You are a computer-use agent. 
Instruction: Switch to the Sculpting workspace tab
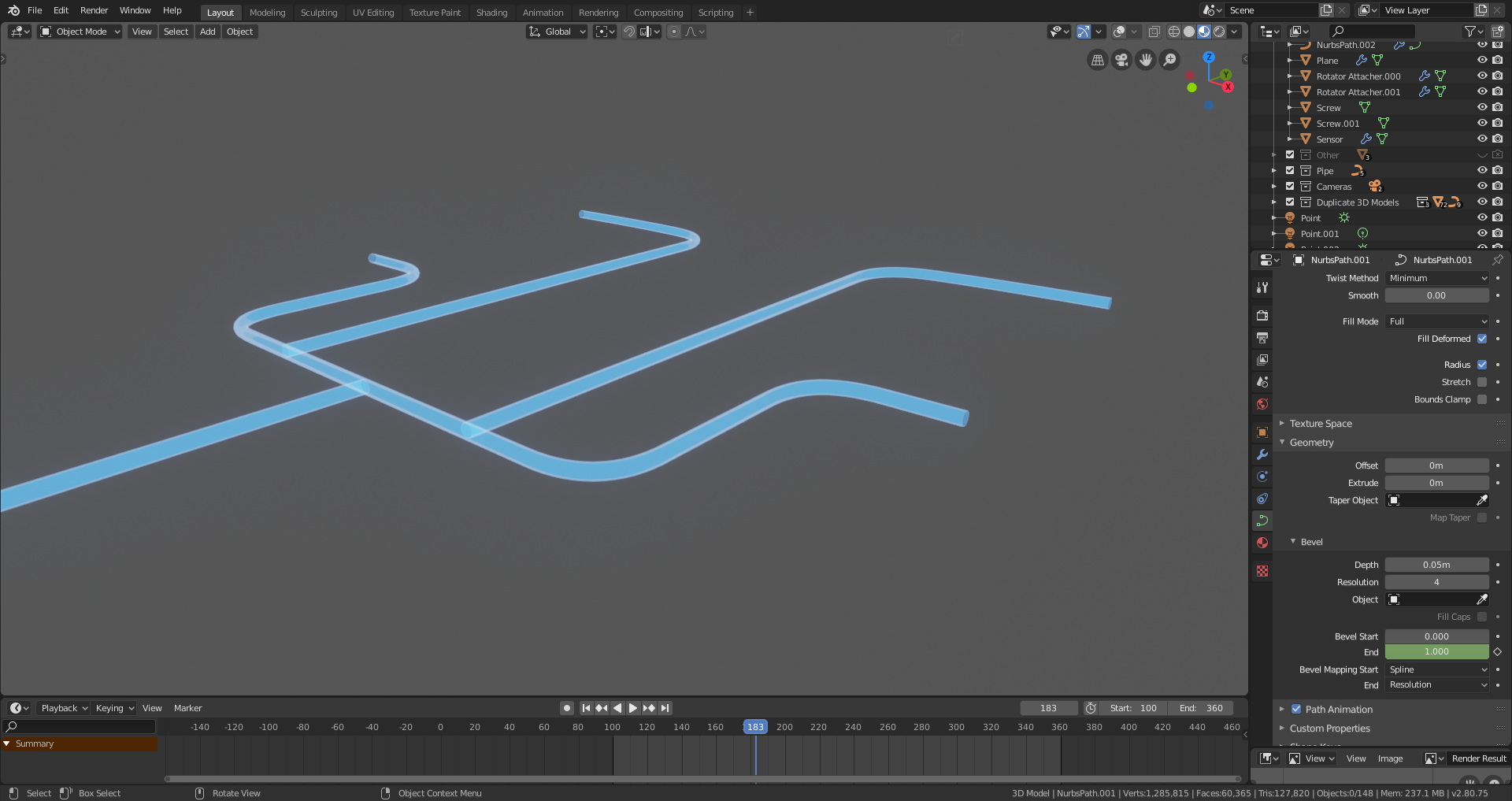[319, 12]
